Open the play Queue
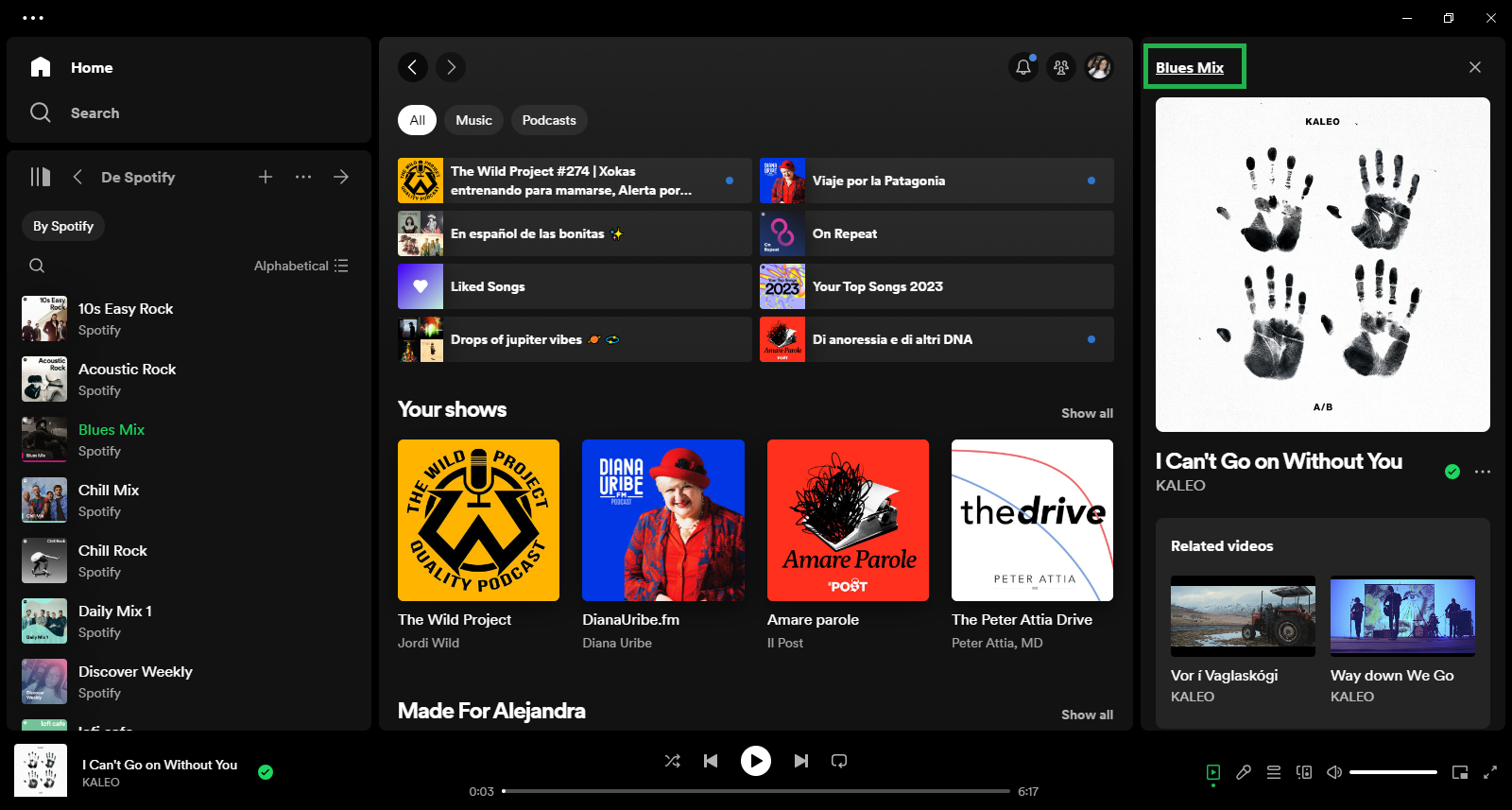The height and width of the screenshot is (810, 1512). pyautogui.click(x=1274, y=772)
